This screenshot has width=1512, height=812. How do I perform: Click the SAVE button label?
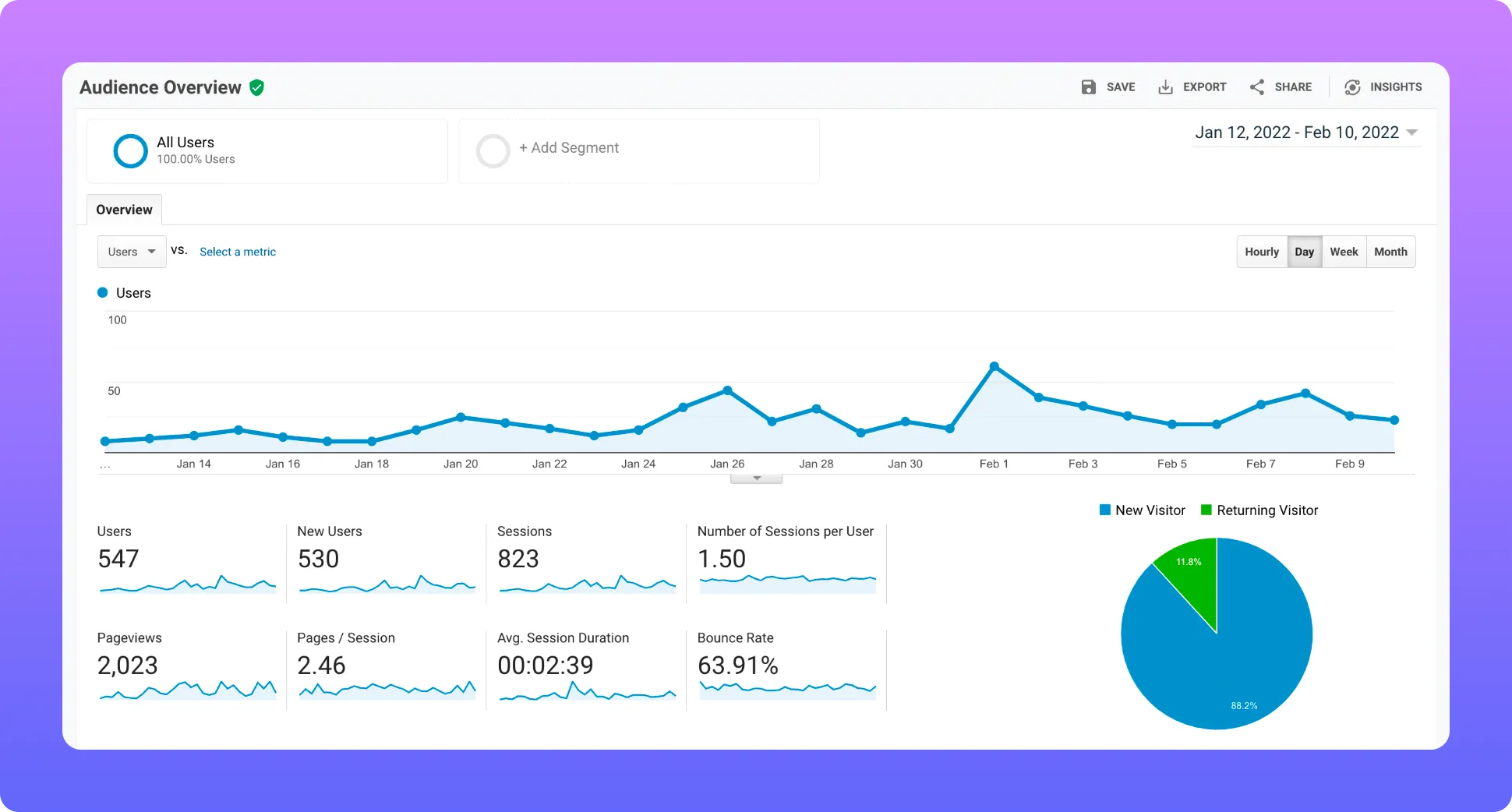[x=1121, y=87]
